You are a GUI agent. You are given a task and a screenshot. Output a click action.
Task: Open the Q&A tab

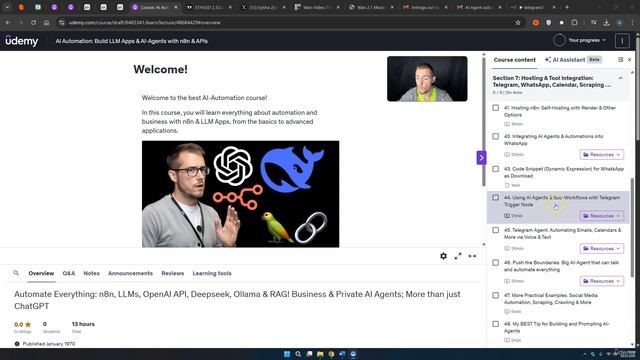pyautogui.click(x=69, y=273)
